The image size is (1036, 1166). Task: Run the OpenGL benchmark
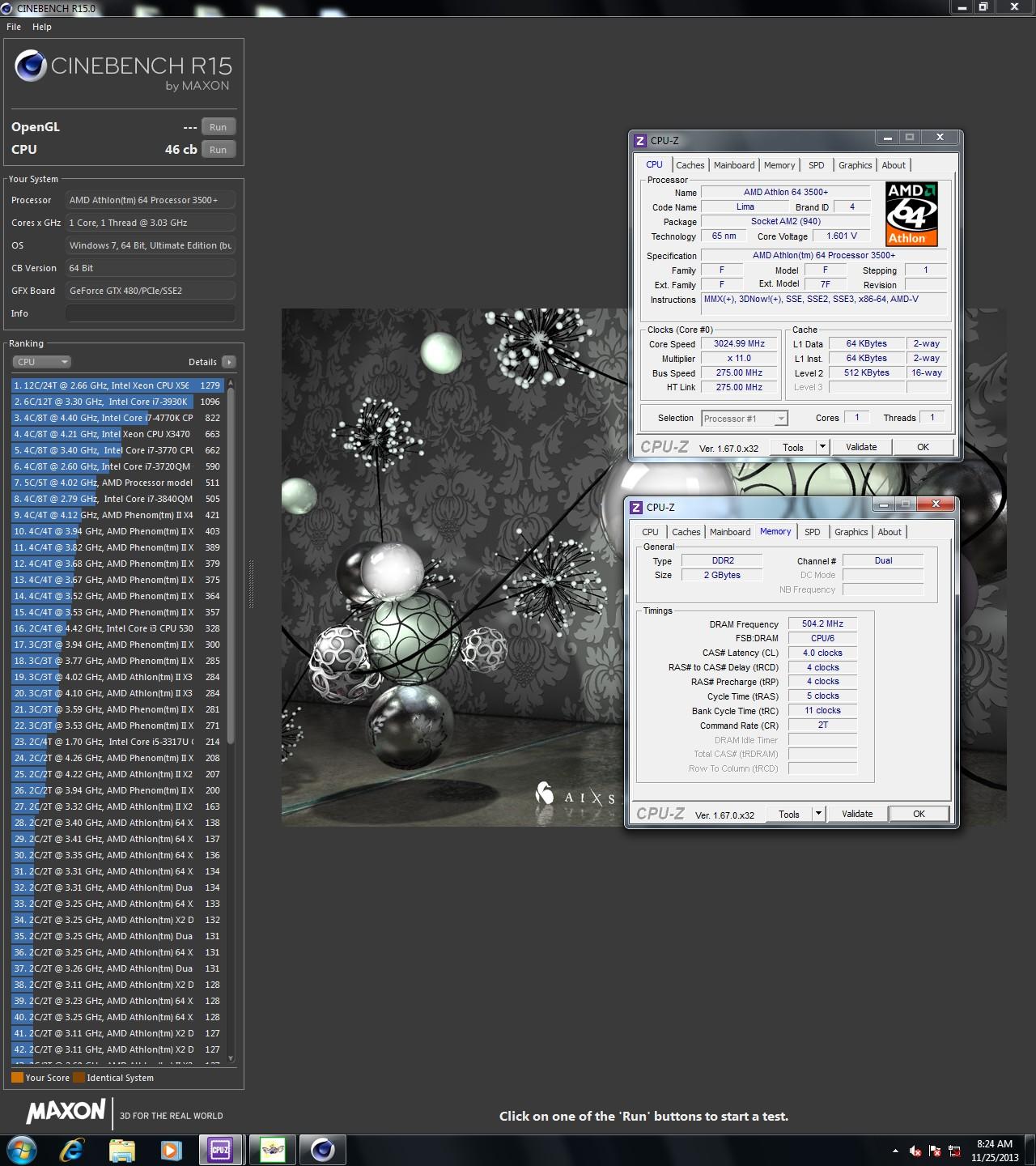[x=219, y=127]
